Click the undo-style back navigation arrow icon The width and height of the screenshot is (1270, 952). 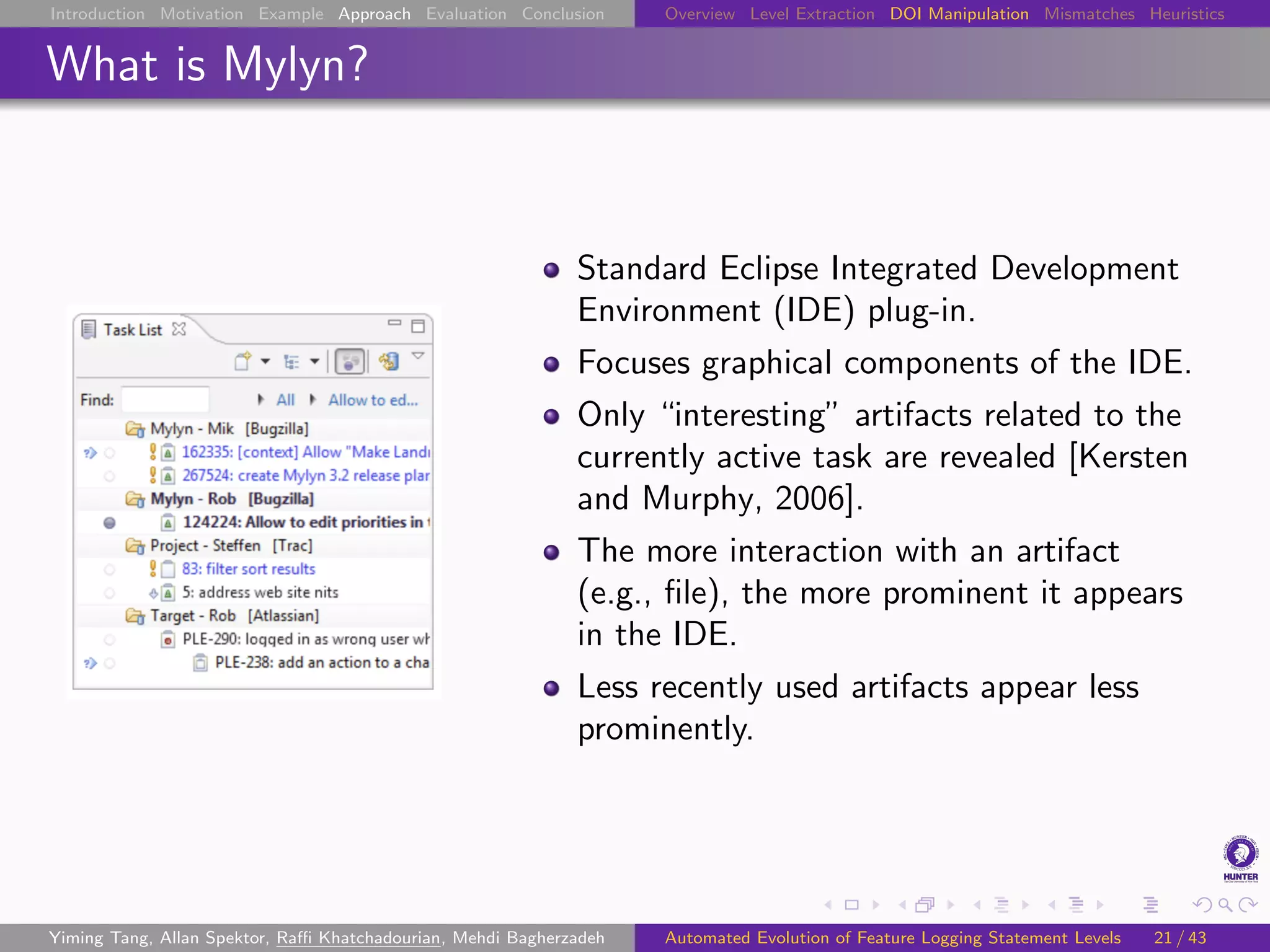[x=1202, y=905]
